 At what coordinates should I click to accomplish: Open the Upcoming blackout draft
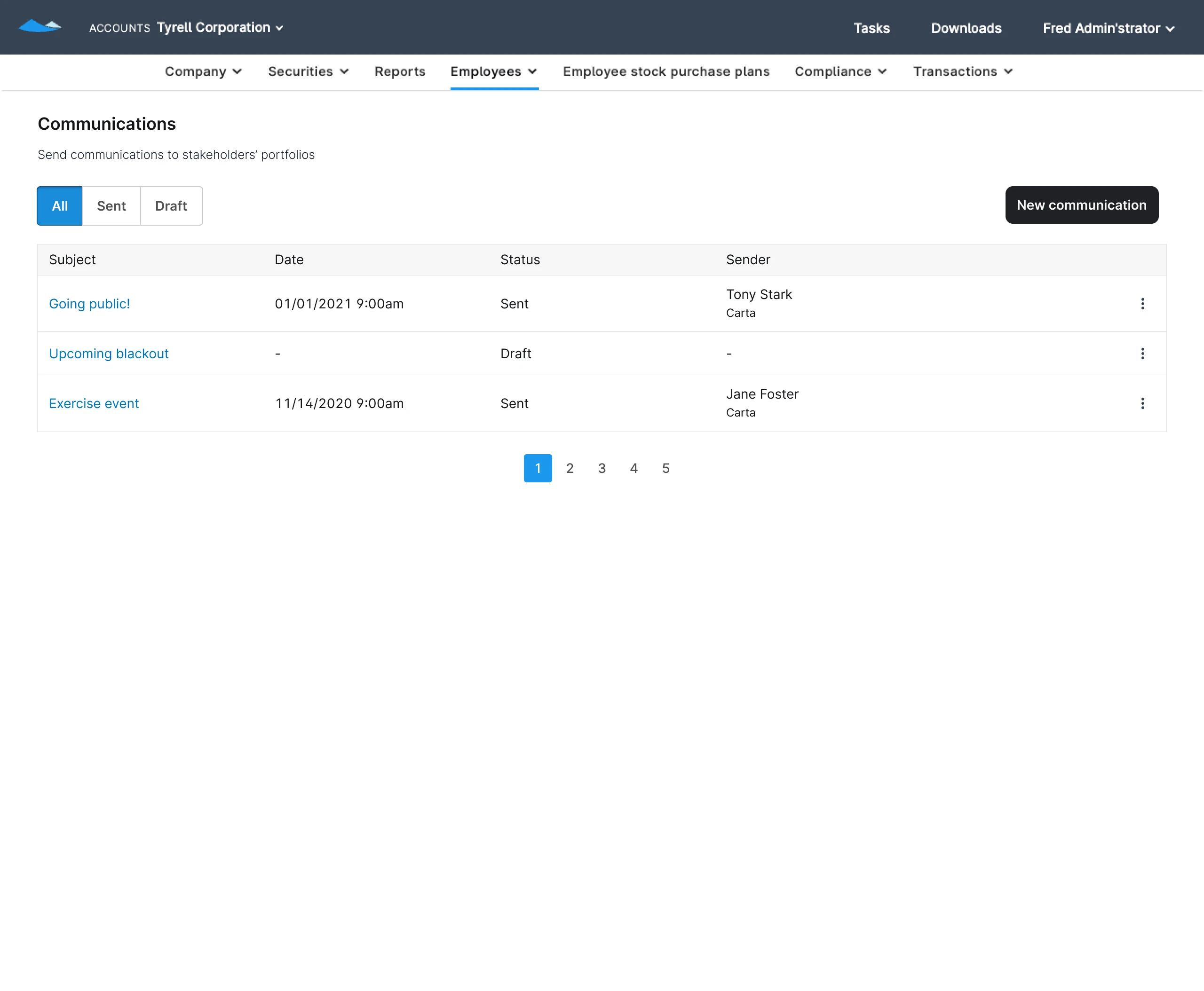point(109,354)
